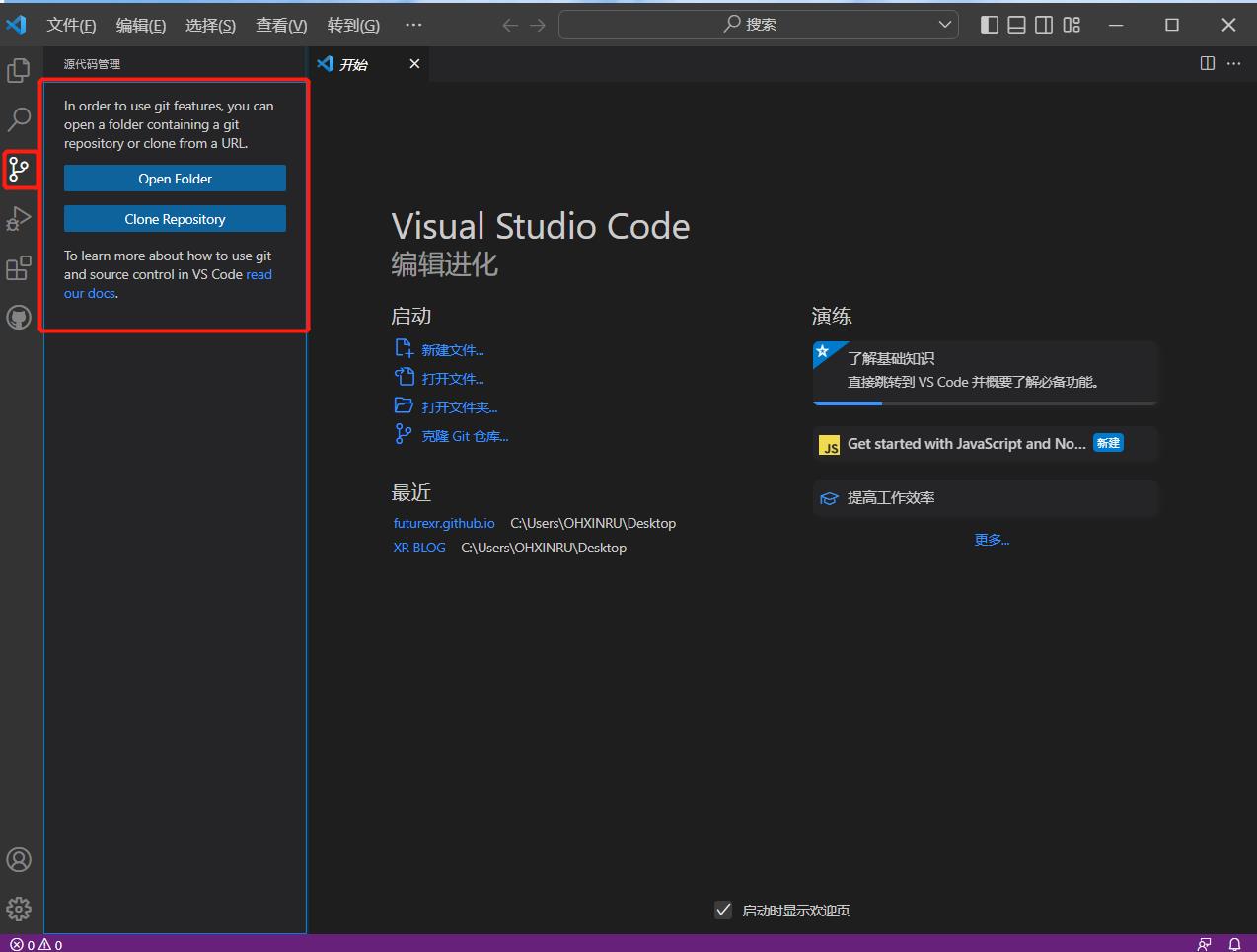Viewport: 1257px width, 952px height.
Task: Click the notifications bell in status bar
Action: click(1234, 944)
